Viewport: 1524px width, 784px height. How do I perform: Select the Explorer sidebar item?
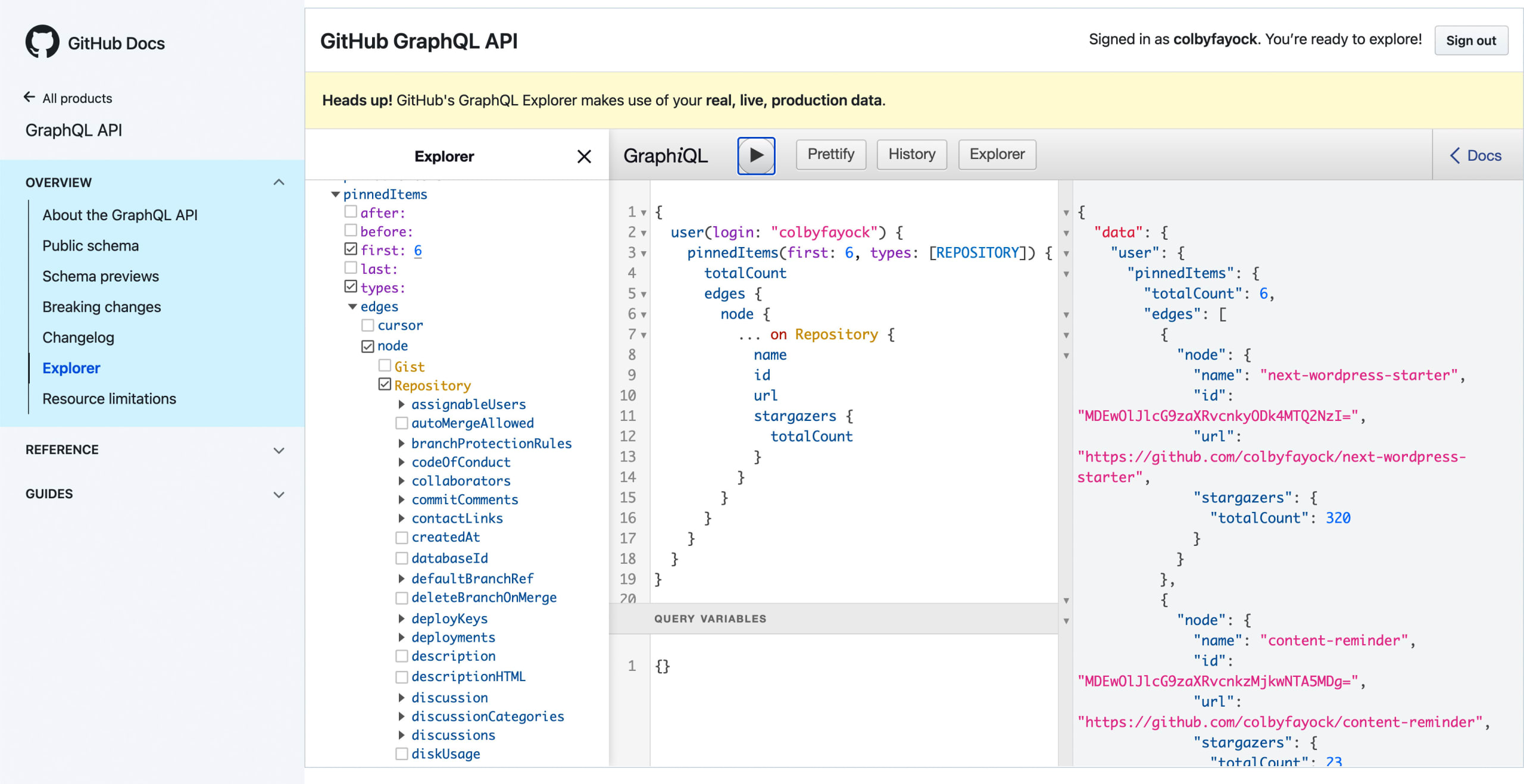71,368
